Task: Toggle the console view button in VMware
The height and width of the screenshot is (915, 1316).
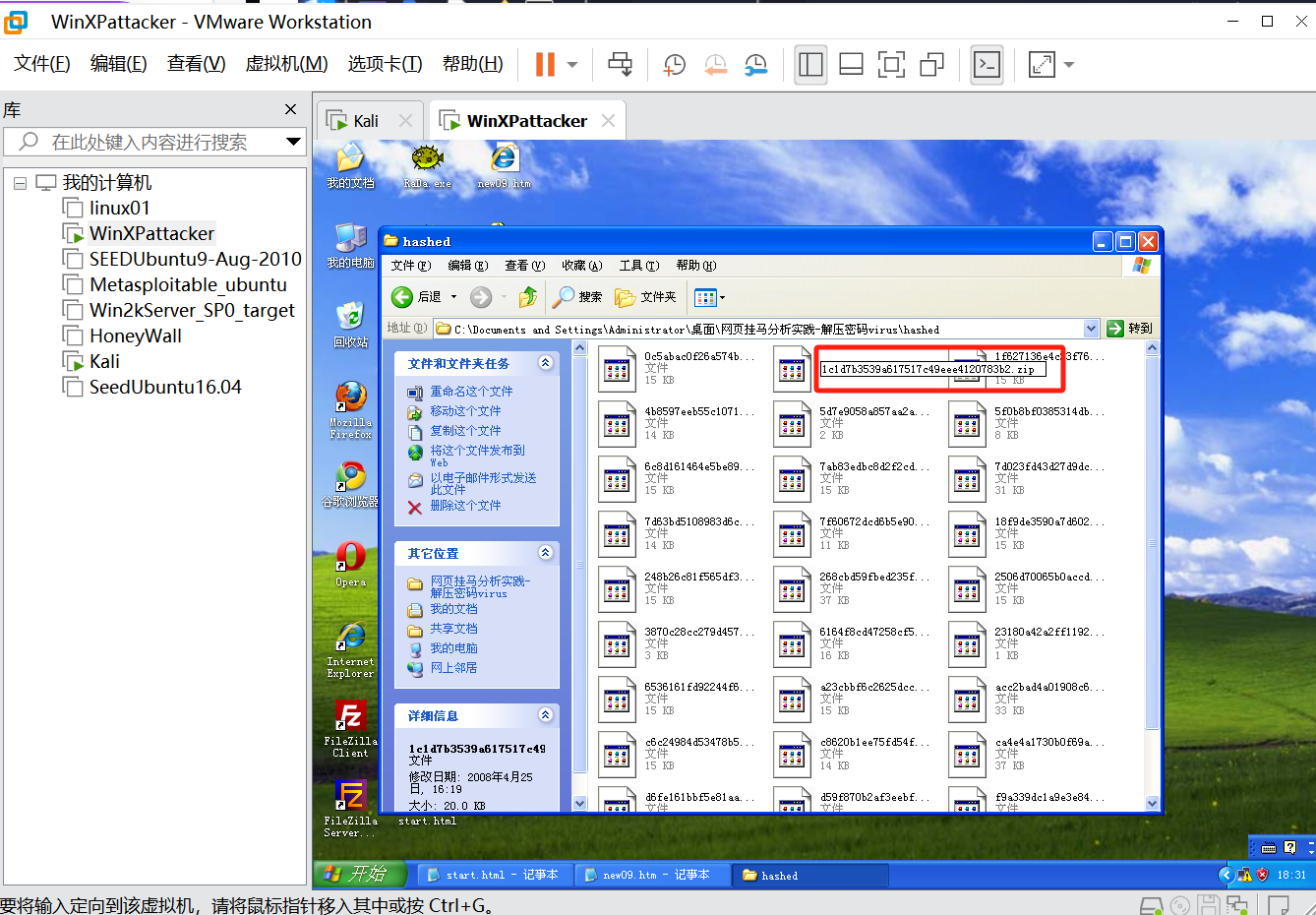Action: 987,65
